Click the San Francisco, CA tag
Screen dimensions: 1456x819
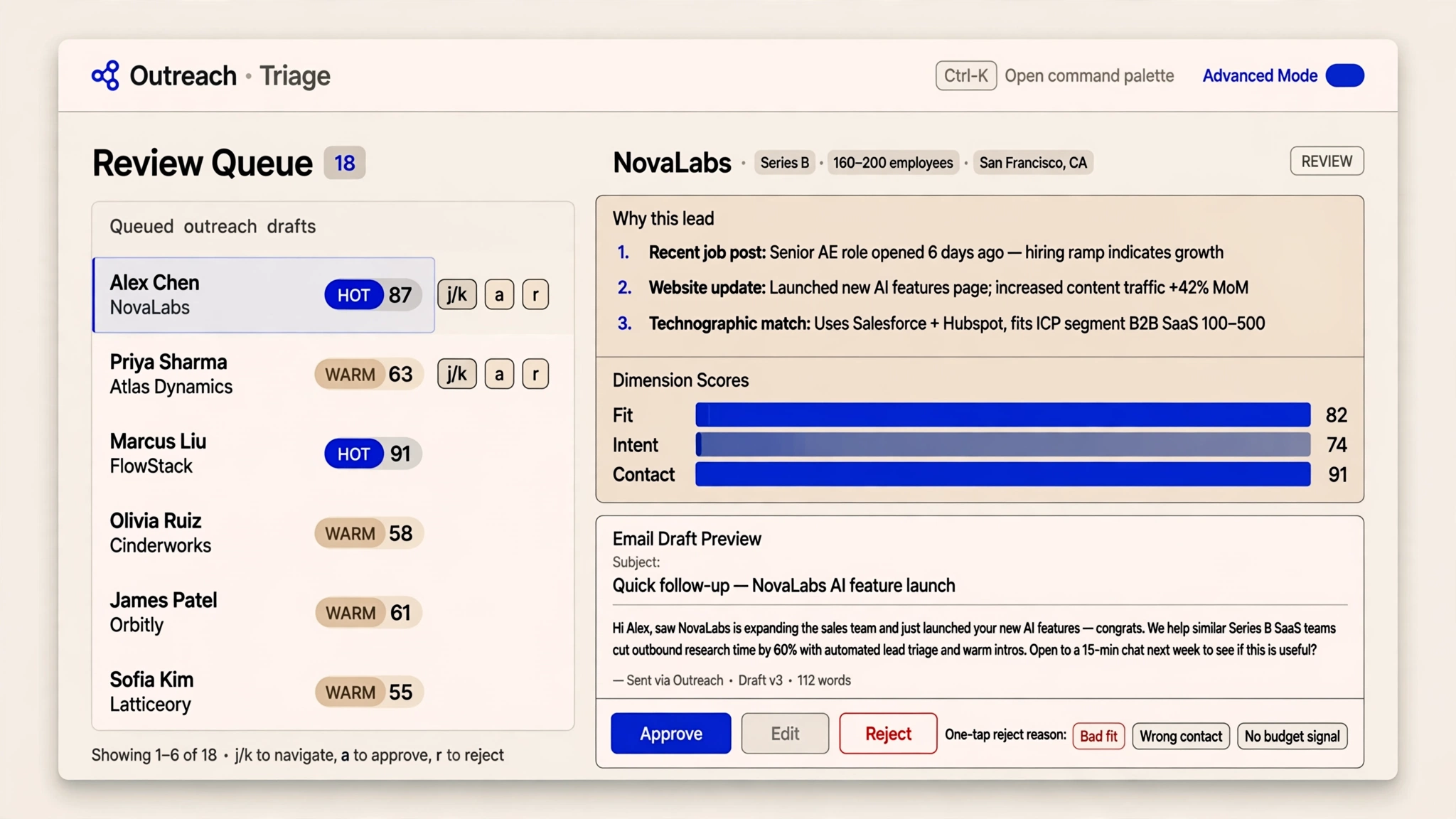pyautogui.click(x=1033, y=163)
